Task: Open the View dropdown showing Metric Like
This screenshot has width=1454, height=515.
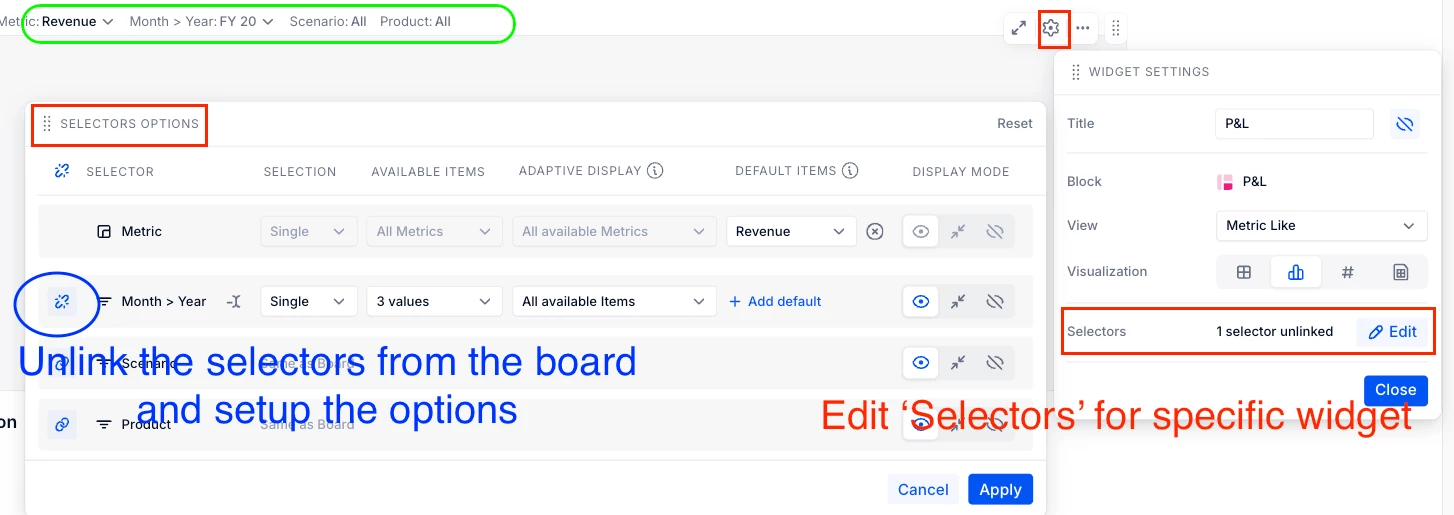Action: pyautogui.click(x=1320, y=226)
